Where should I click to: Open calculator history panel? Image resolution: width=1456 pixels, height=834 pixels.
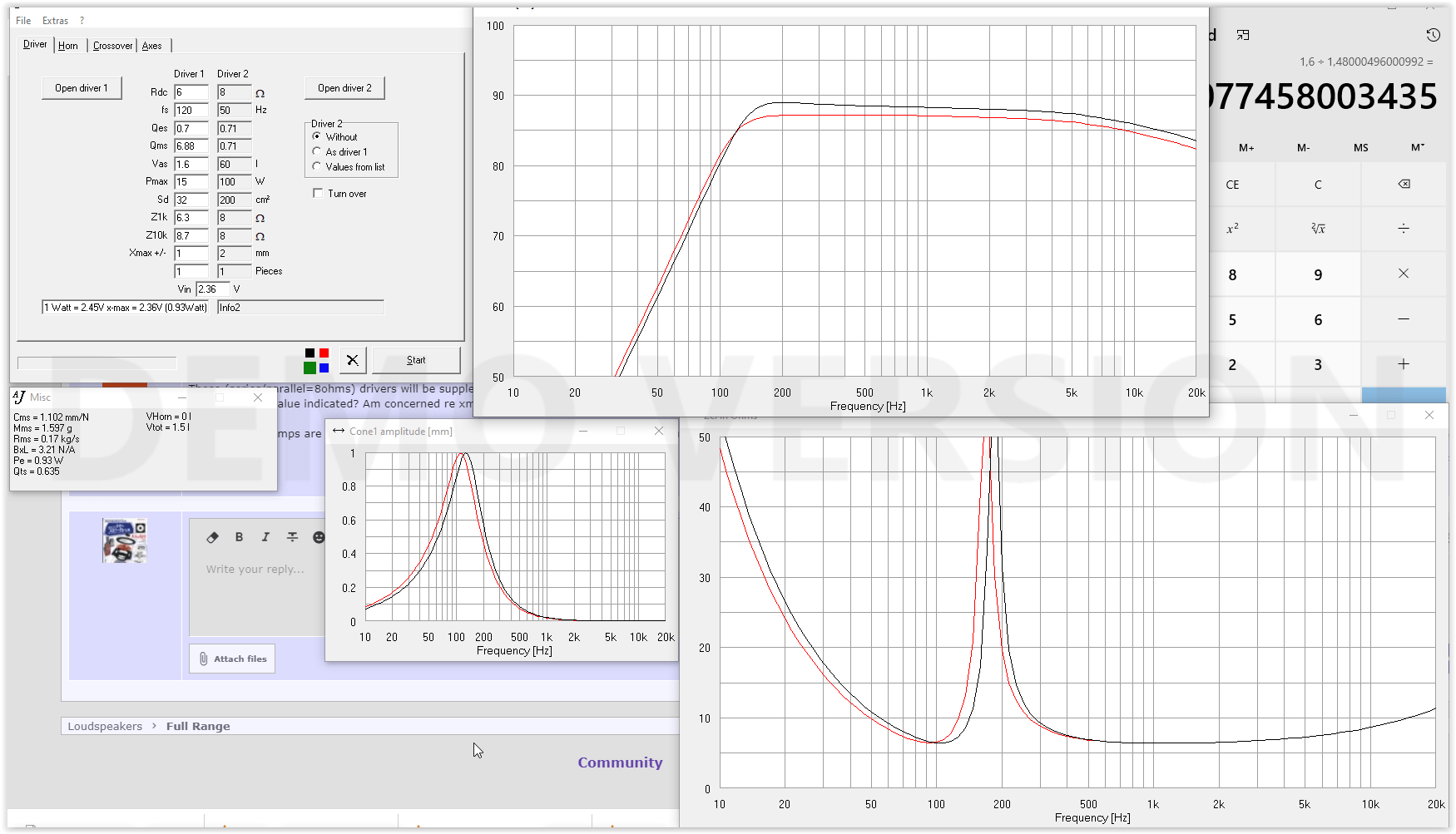pos(1433,35)
